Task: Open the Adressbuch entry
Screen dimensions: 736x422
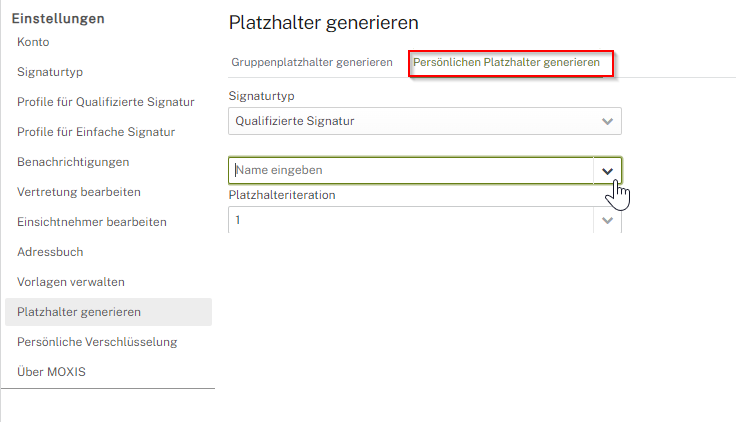Action: point(50,252)
